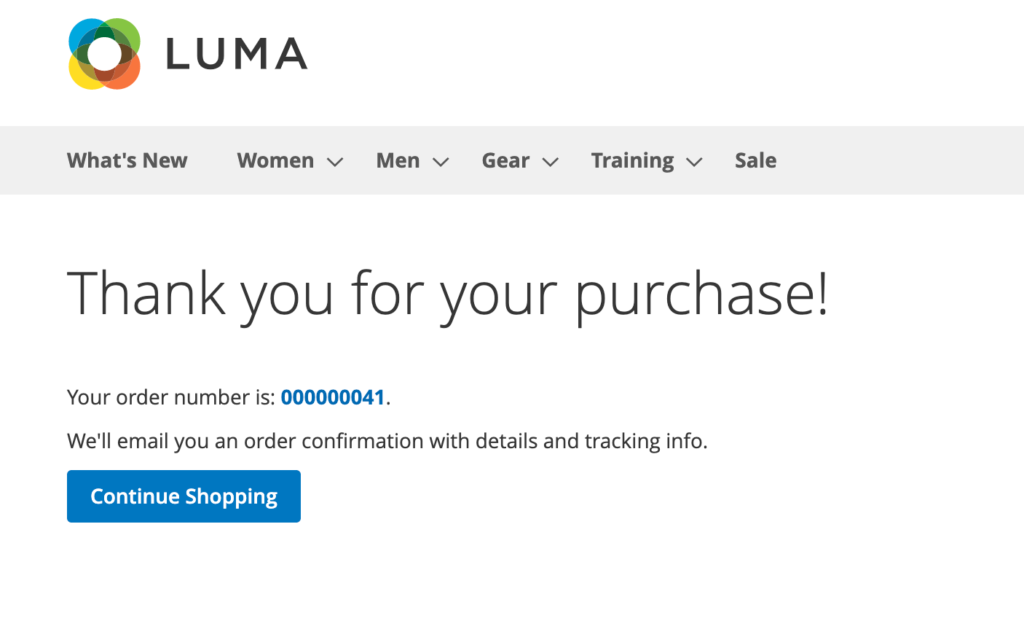Open the Gear category
1024x637 pixels.
click(x=505, y=161)
